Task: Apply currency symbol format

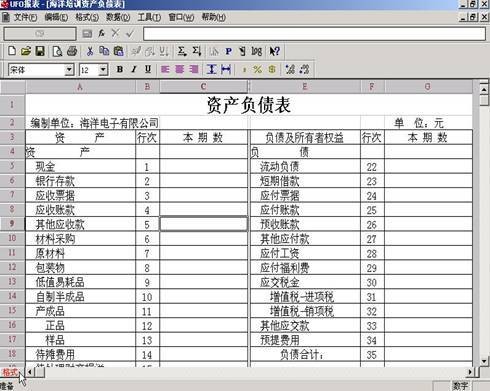Action: (x=272, y=69)
